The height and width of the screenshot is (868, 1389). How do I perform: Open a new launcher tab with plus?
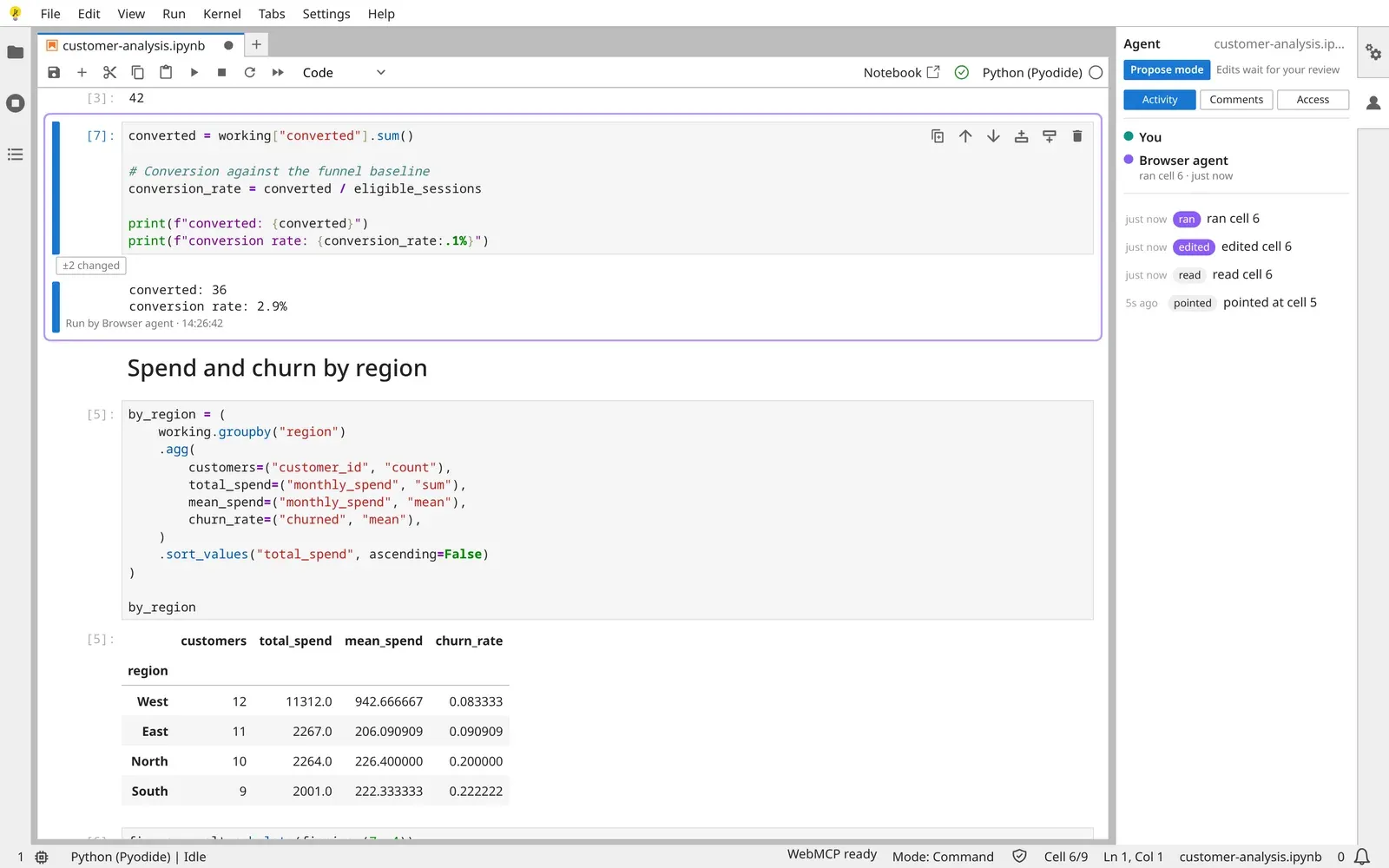pos(256,45)
